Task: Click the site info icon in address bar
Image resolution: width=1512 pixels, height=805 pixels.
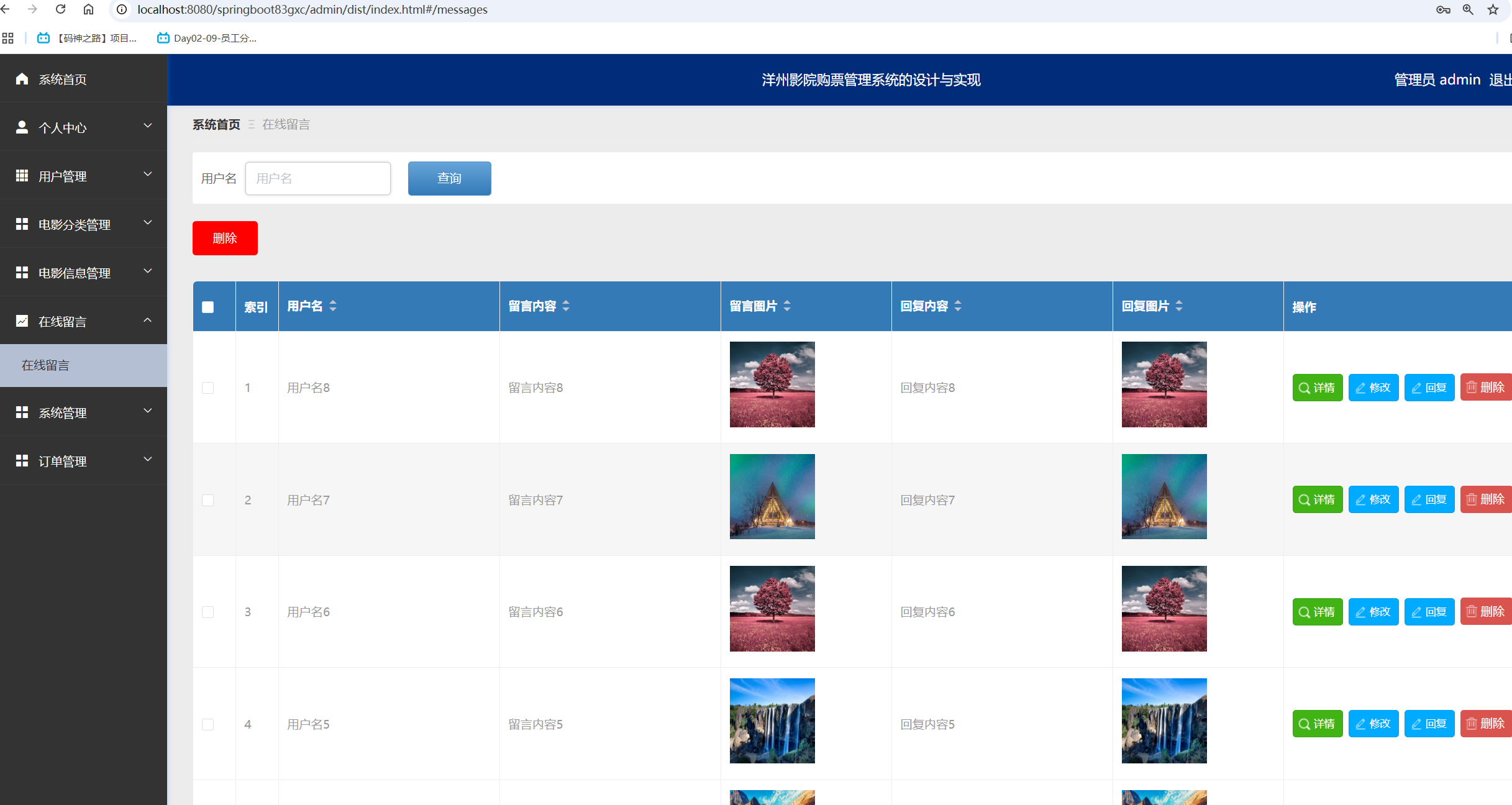Action: click(x=122, y=9)
